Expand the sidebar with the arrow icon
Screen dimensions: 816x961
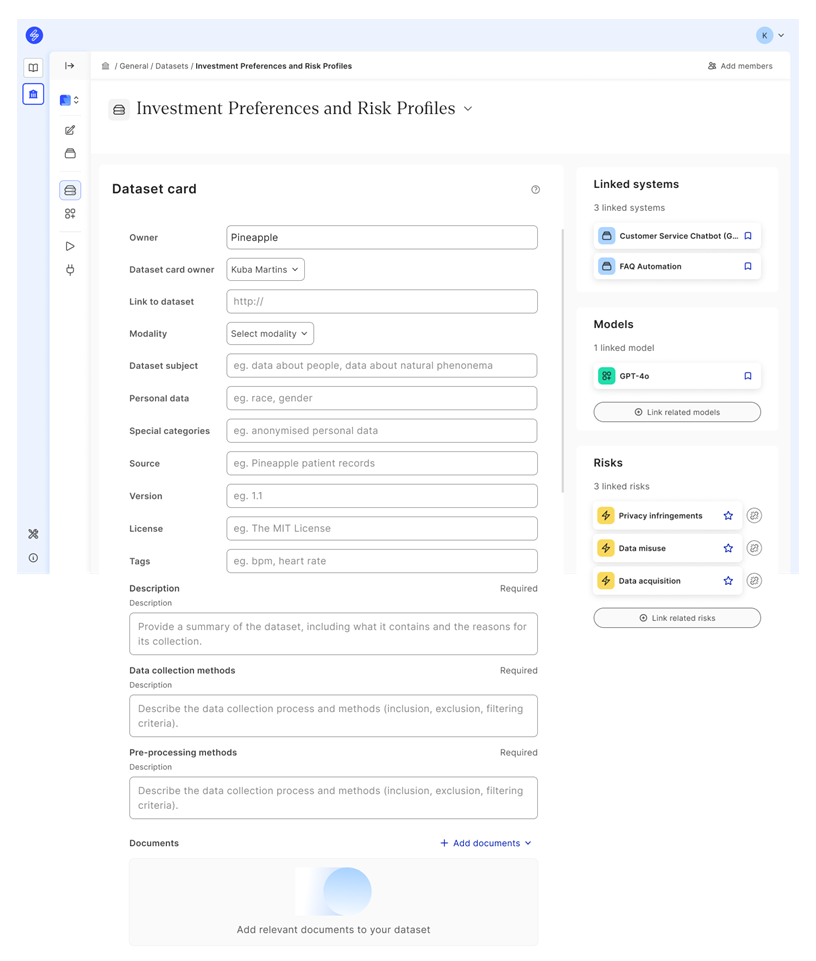(x=70, y=66)
